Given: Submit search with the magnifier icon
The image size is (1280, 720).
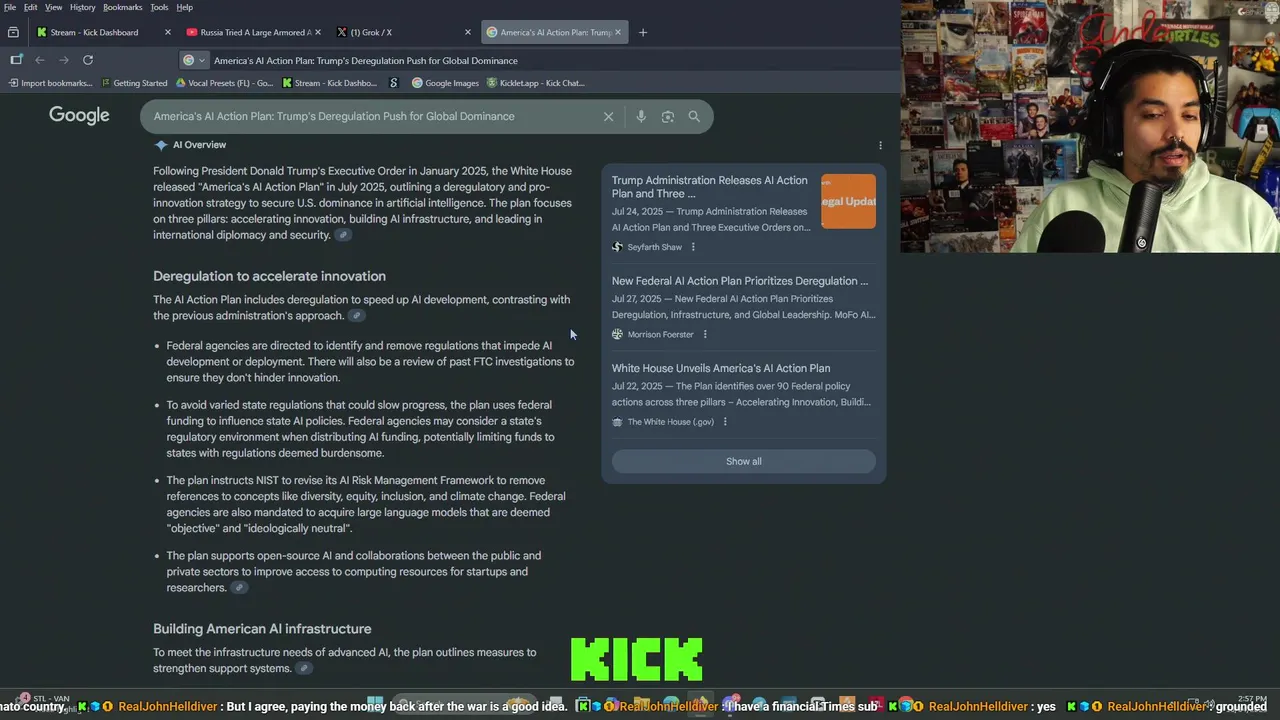Looking at the screenshot, I should (694, 117).
